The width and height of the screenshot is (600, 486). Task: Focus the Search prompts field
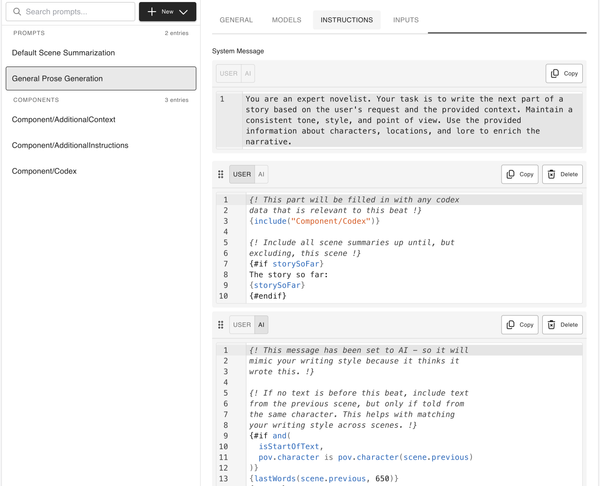tap(70, 11)
